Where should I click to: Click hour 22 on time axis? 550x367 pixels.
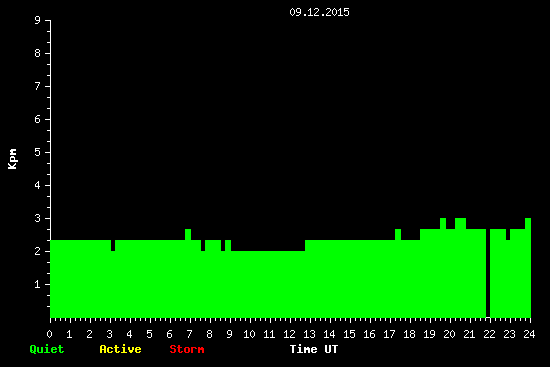click(x=489, y=334)
